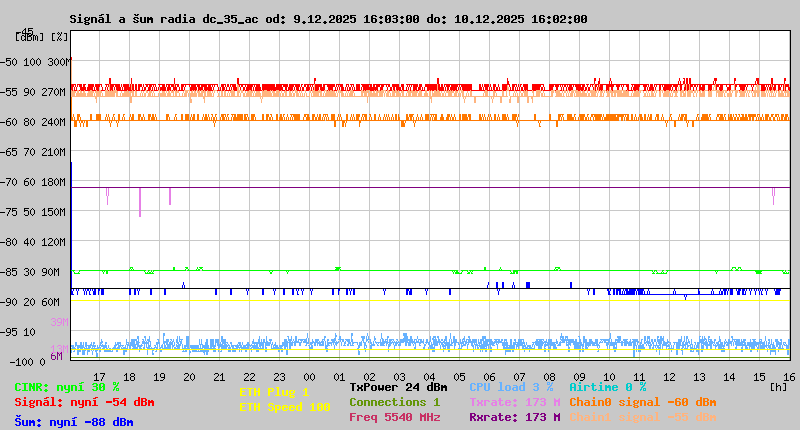
Task: Click the '-50 100 300M' axis tick label
Action: point(35,62)
